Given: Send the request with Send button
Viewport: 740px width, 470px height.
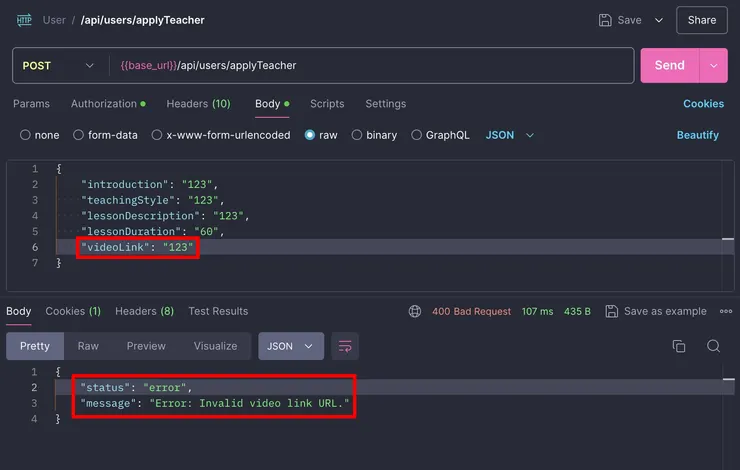Looking at the screenshot, I should (669, 66).
